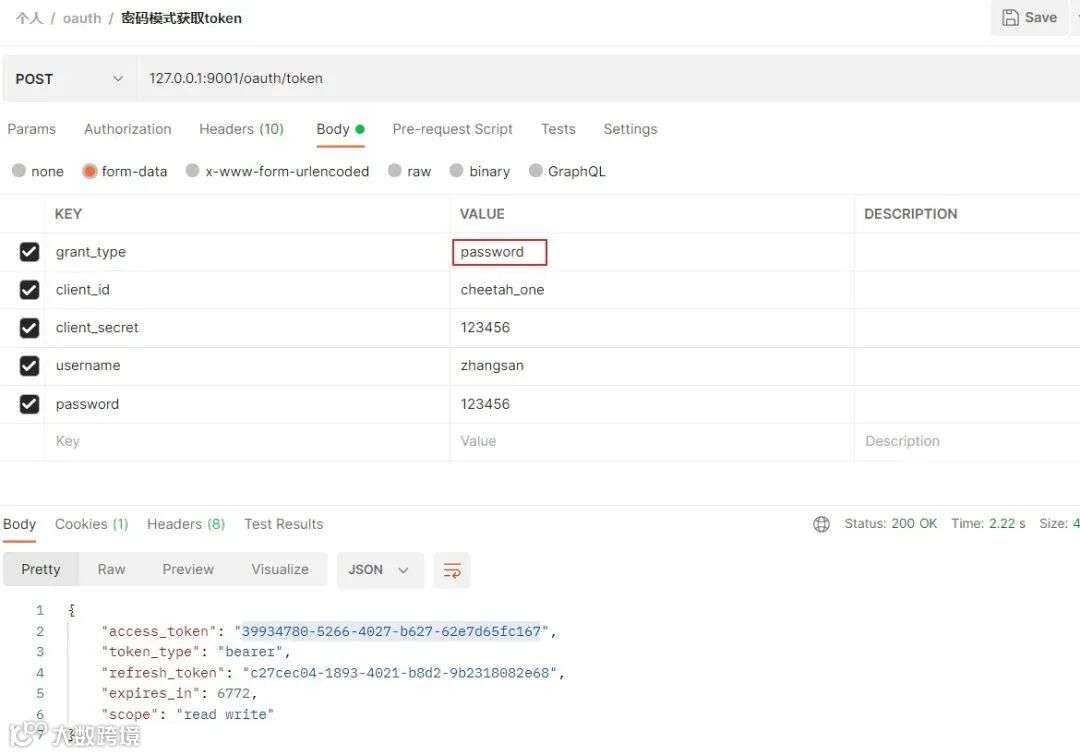This screenshot has height=755, width=1080.
Task: Click the zhangsan value cell
Action: click(x=652, y=366)
